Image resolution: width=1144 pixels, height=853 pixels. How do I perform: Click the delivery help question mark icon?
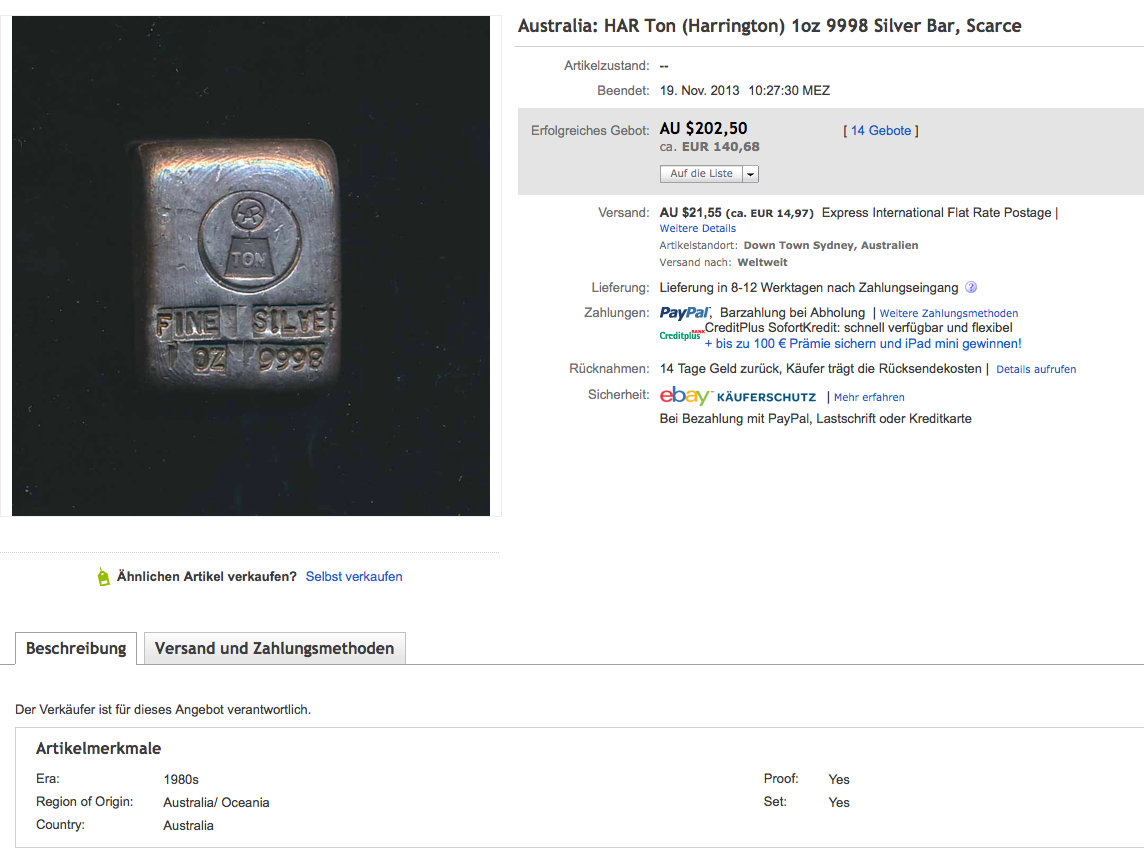(970, 288)
